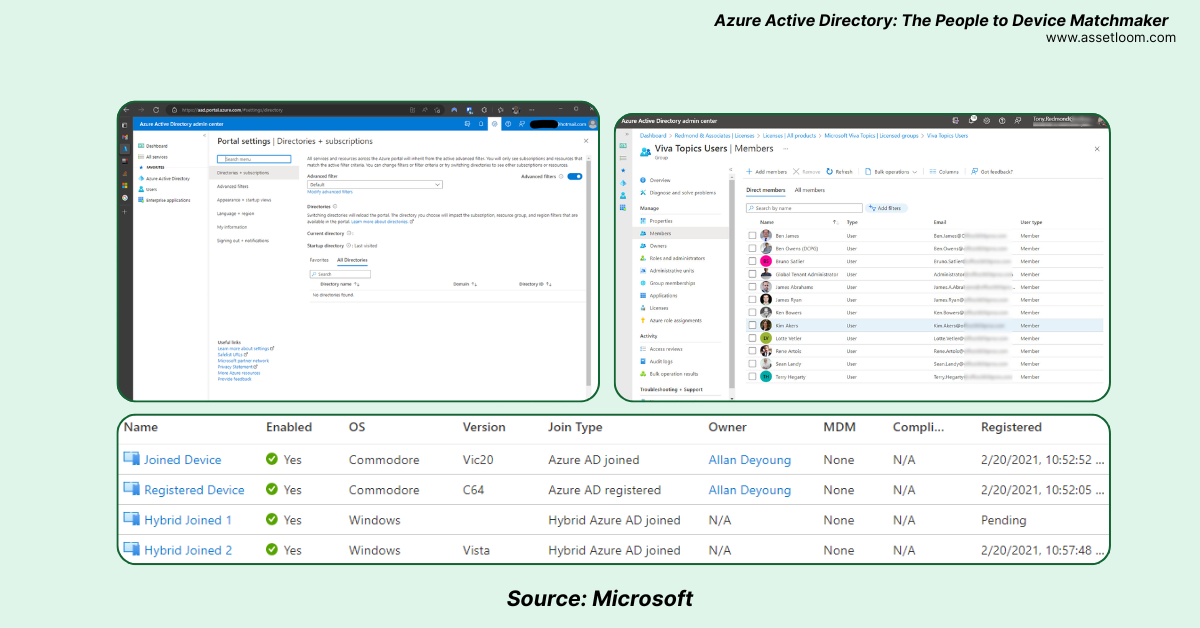Click the Search by name field

[803, 208]
